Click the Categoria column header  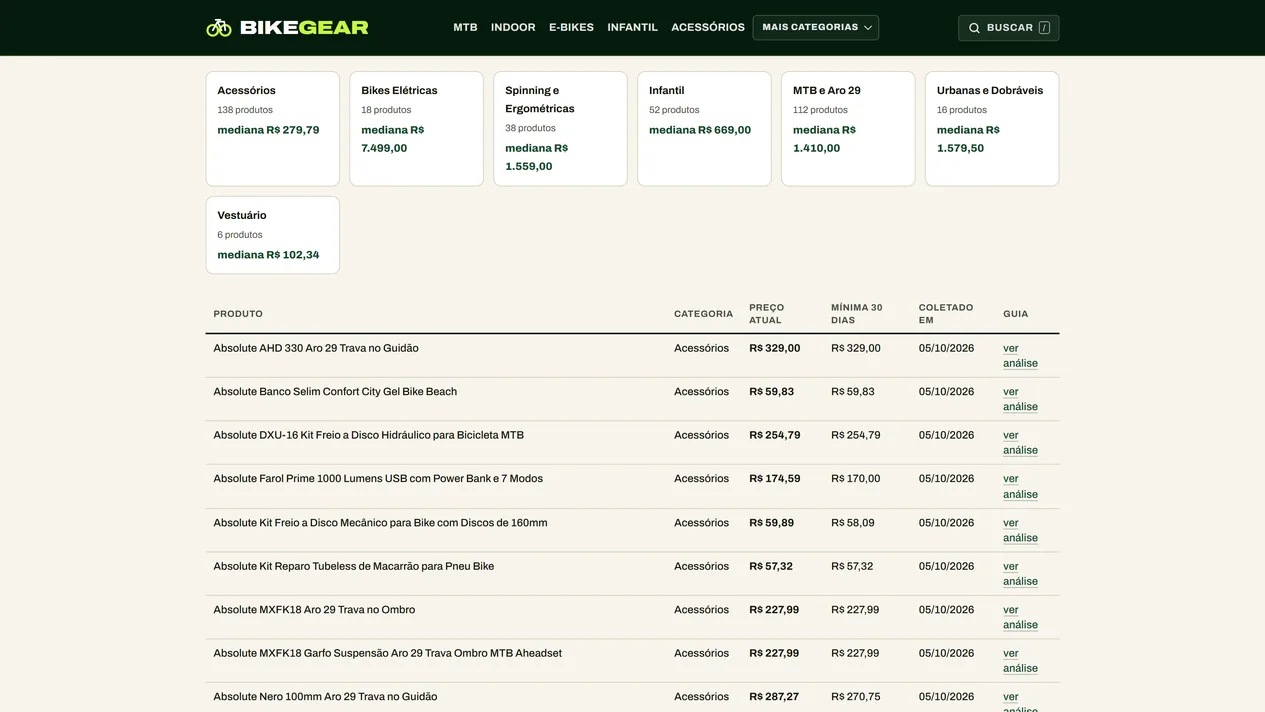(703, 314)
